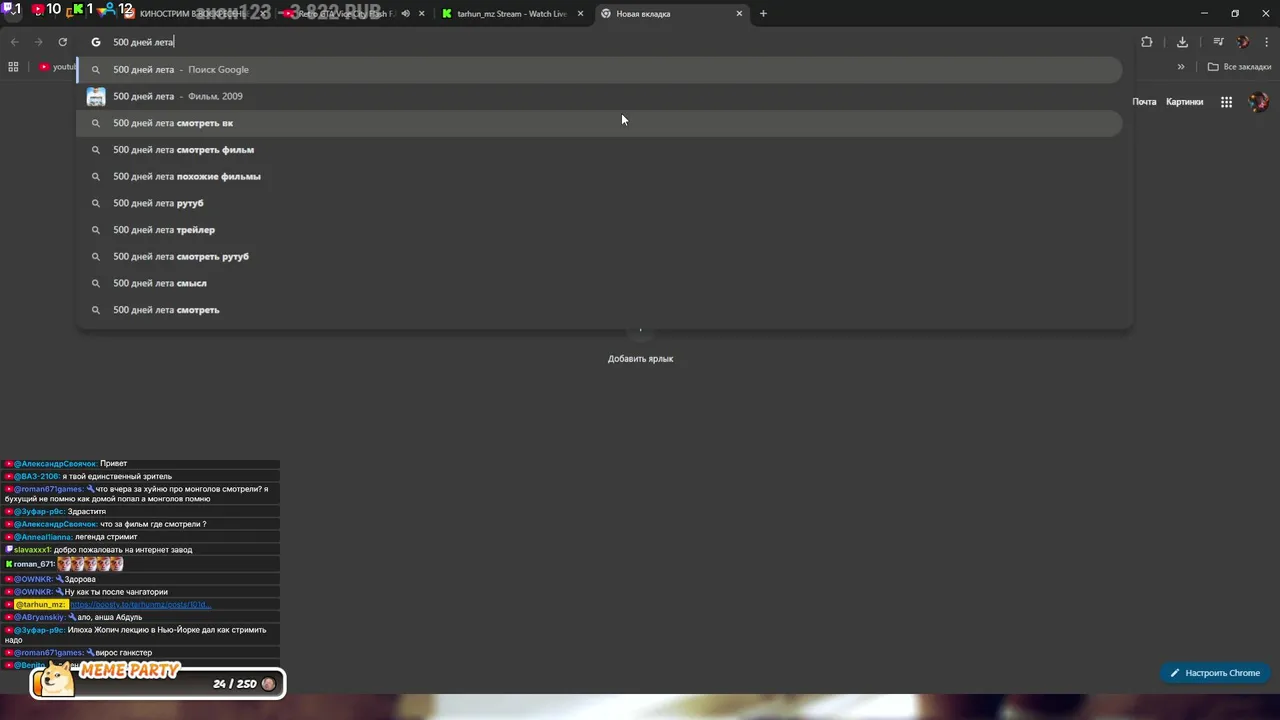The height and width of the screenshot is (720, 1280).
Task: Choose suggestion 500 дней лета смысл
Action: pyautogui.click(x=600, y=283)
